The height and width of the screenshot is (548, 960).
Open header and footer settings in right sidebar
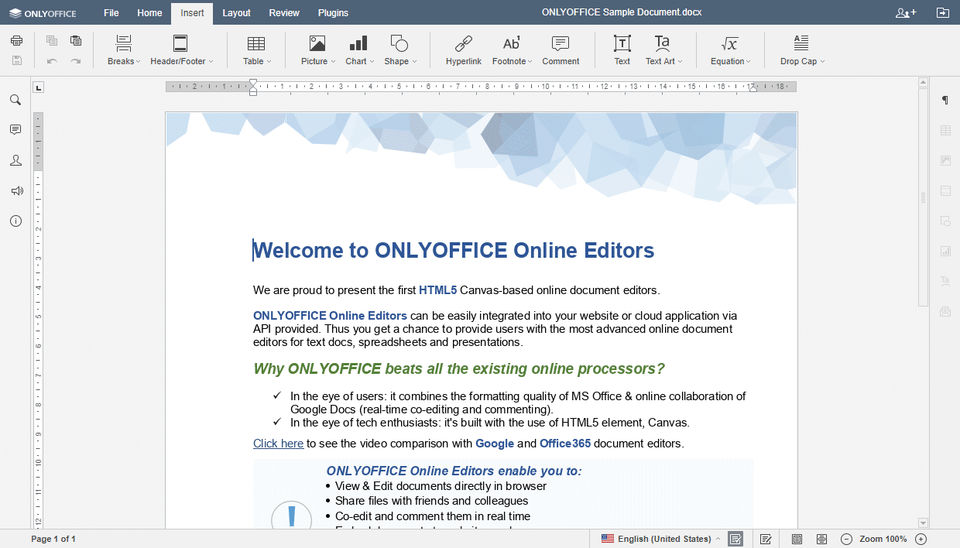(x=945, y=190)
